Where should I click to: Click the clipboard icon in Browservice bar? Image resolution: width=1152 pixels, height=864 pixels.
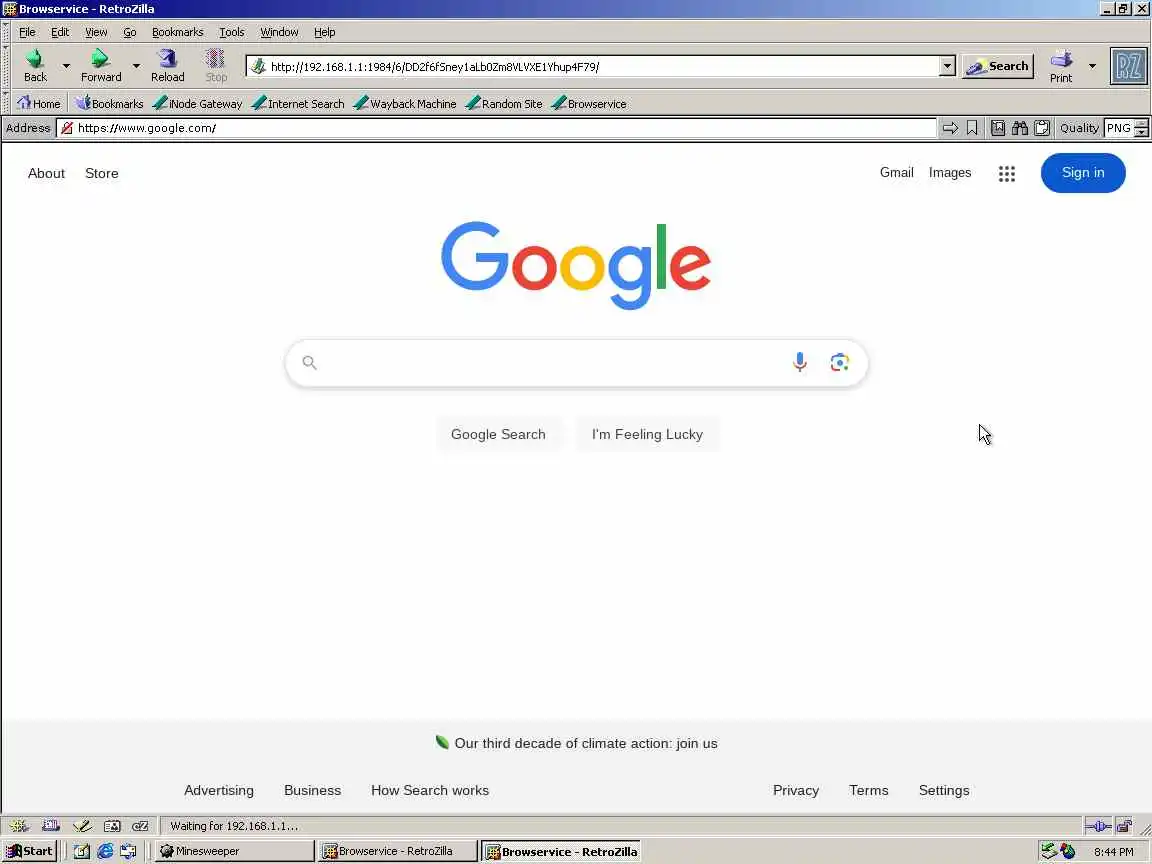1042,128
